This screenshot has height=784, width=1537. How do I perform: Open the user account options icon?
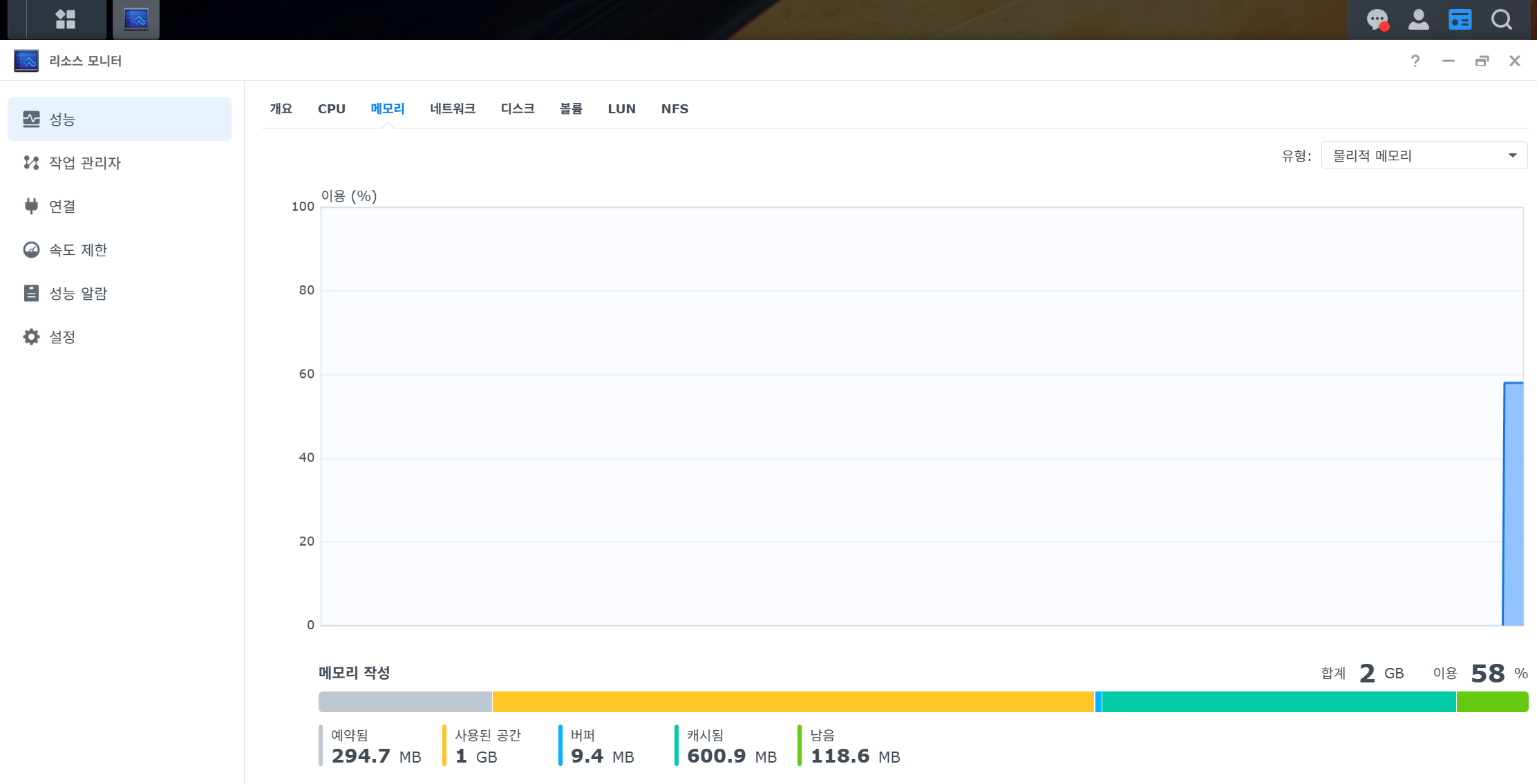pos(1419,19)
